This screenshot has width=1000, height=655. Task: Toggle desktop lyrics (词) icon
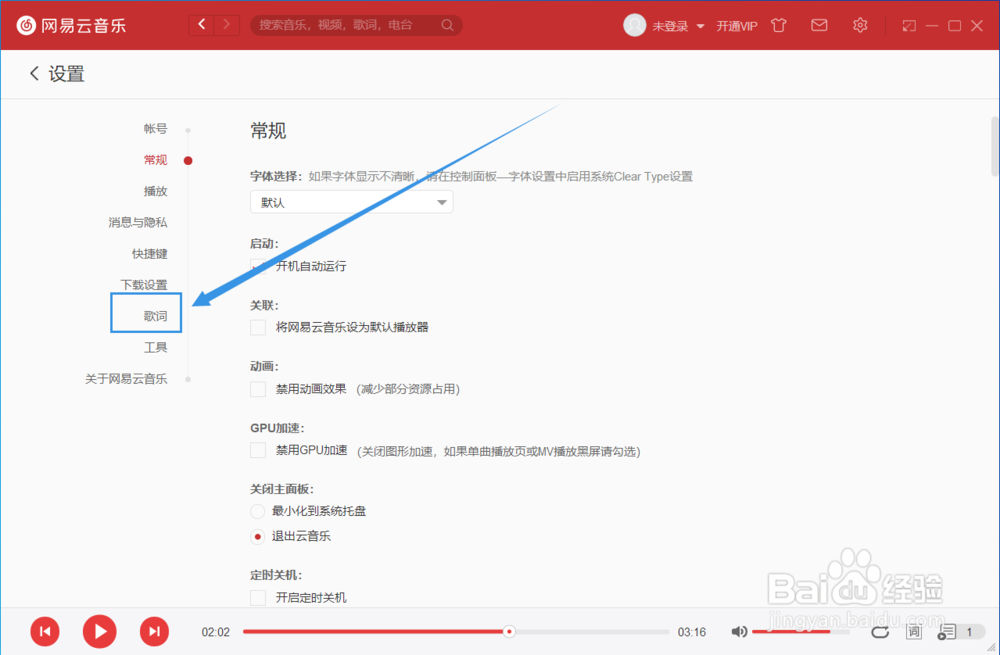[x=913, y=631]
